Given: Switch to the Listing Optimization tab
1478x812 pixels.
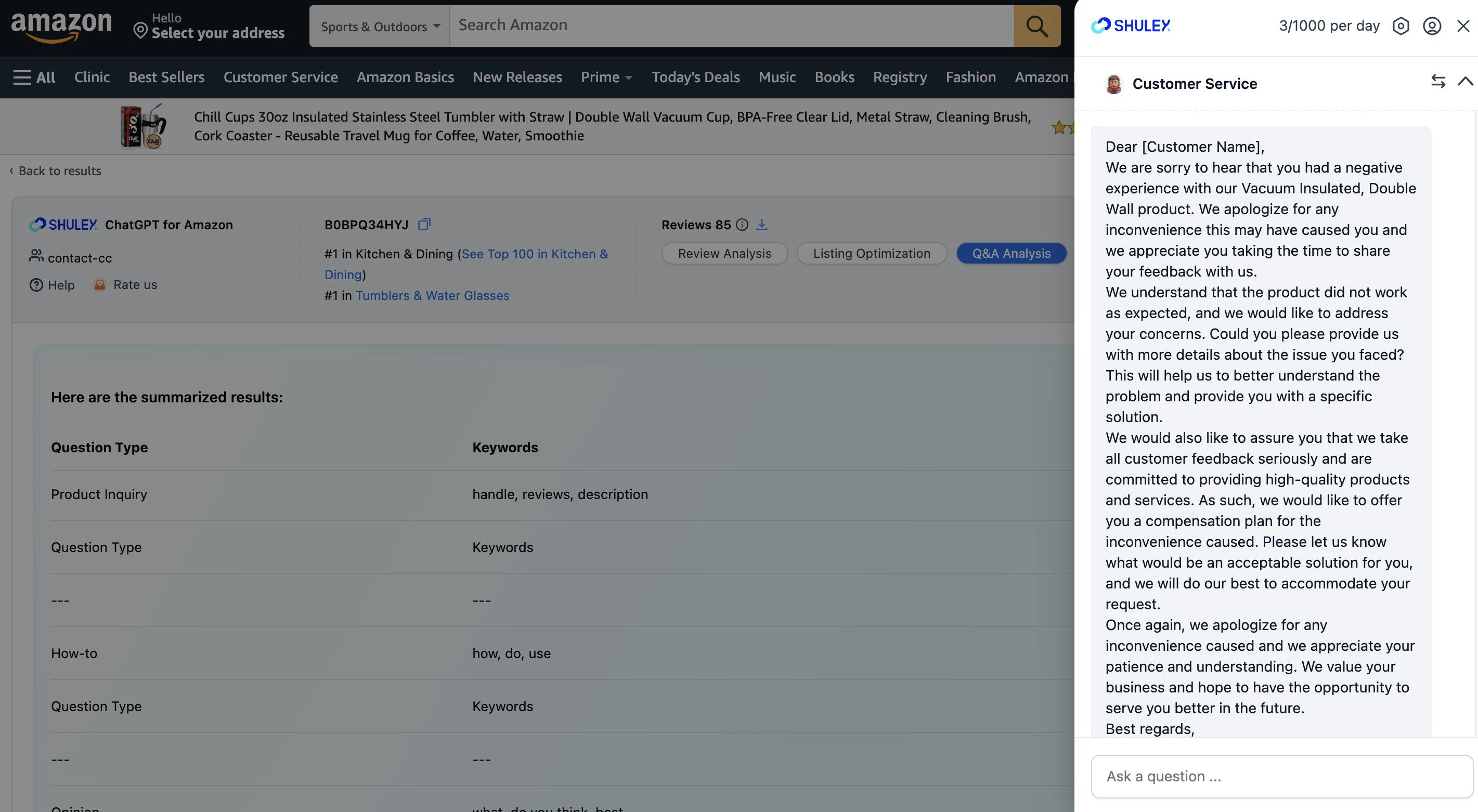Looking at the screenshot, I should 872,254.
